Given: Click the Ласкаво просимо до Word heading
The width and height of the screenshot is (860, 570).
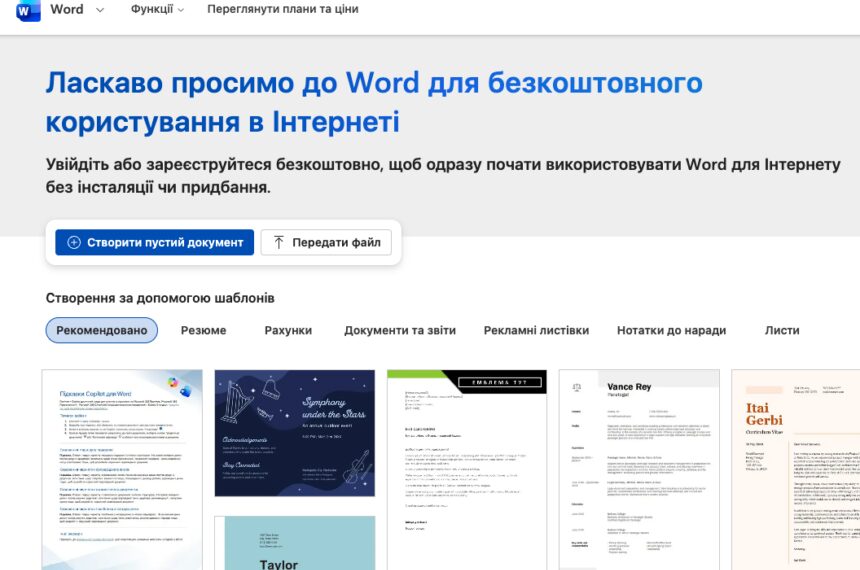Looking at the screenshot, I should click(x=374, y=102).
